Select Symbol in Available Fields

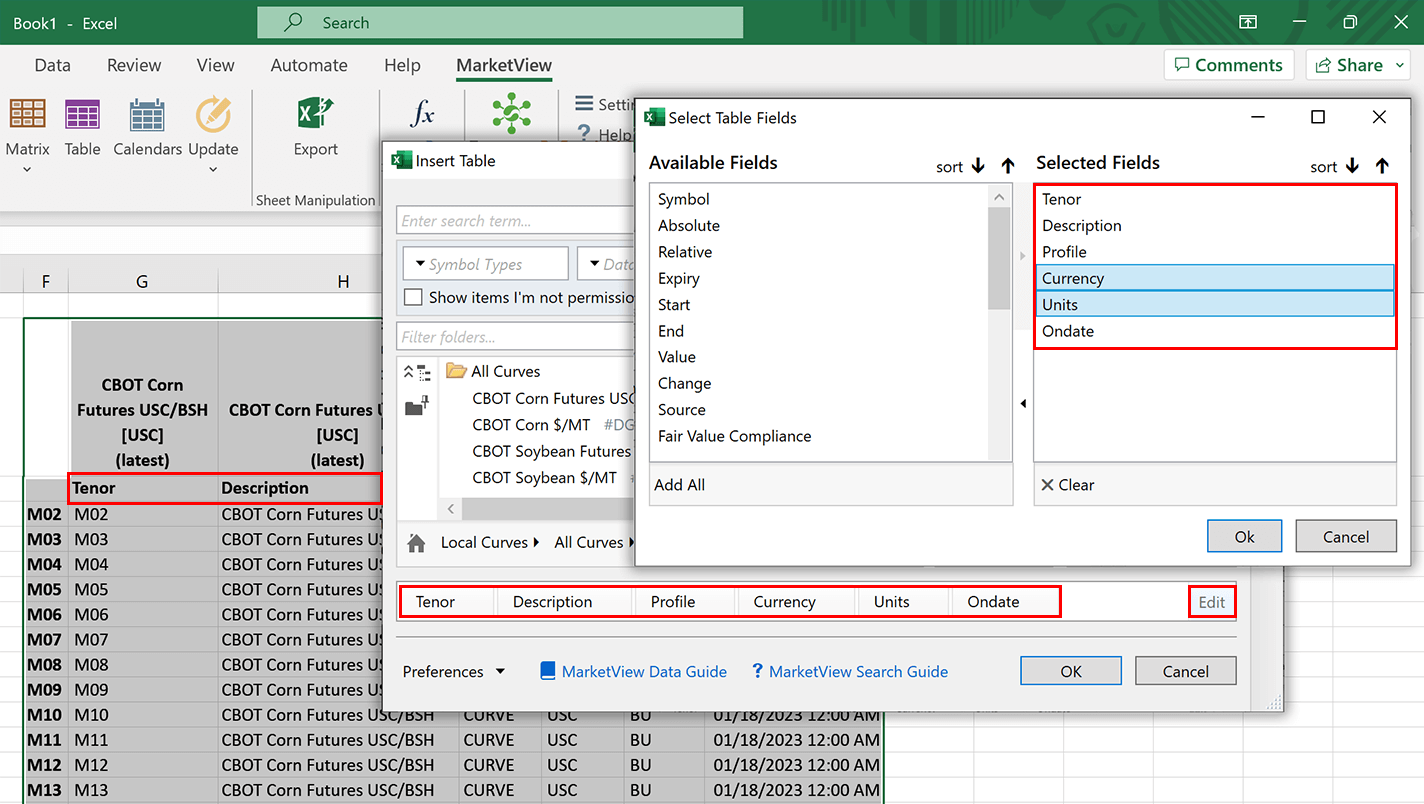(683, 200)
